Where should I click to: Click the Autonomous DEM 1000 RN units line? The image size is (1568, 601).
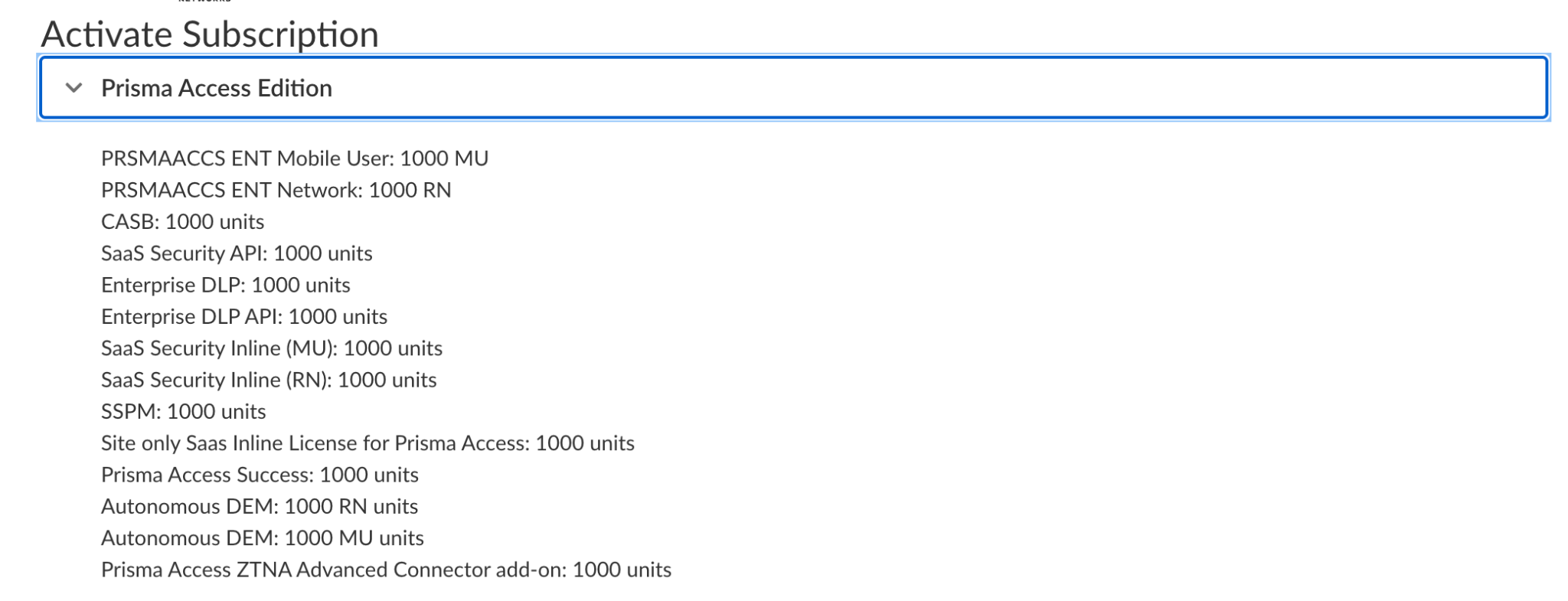[x=259, y=507]
